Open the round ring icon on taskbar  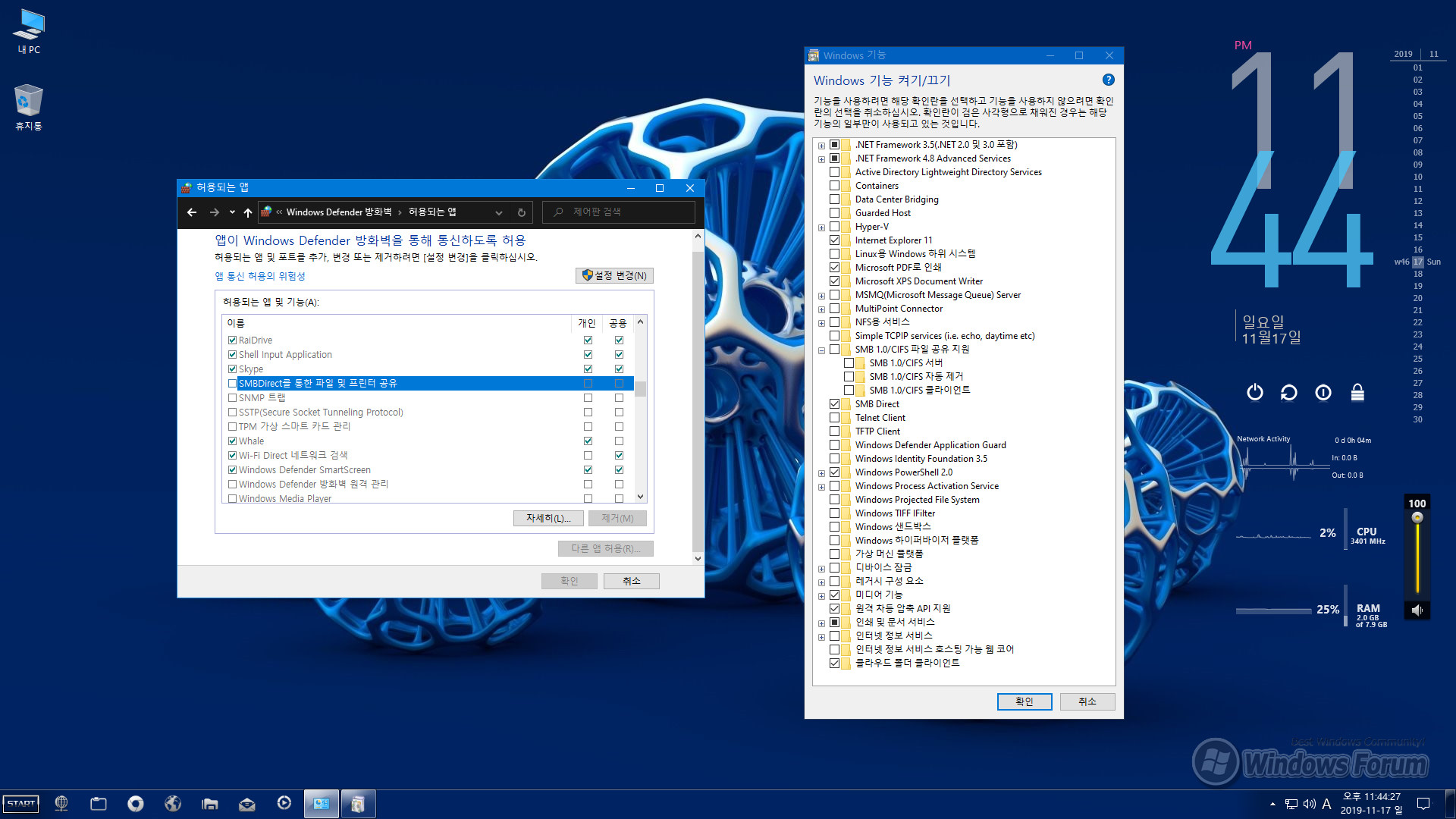(x=136, y=804)
